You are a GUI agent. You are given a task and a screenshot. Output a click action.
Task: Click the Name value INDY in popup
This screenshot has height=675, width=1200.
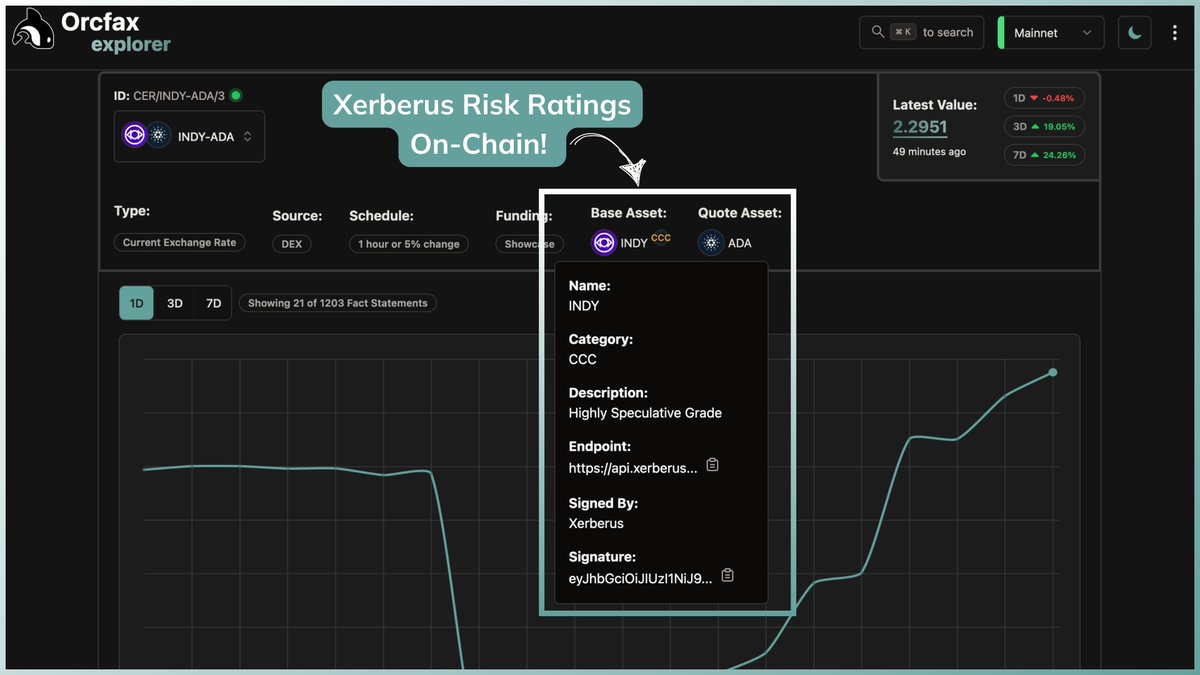tap(584, 305)
